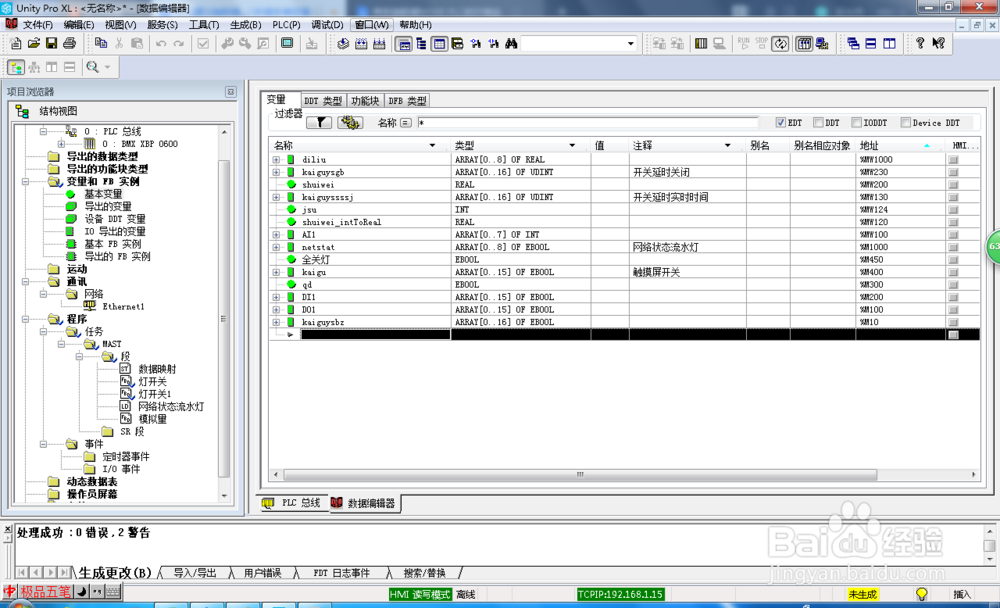Screen dimensions: 1000x608
Task: Open the project browser window icon
Action: pyautogui.click(x=422, y=43)
